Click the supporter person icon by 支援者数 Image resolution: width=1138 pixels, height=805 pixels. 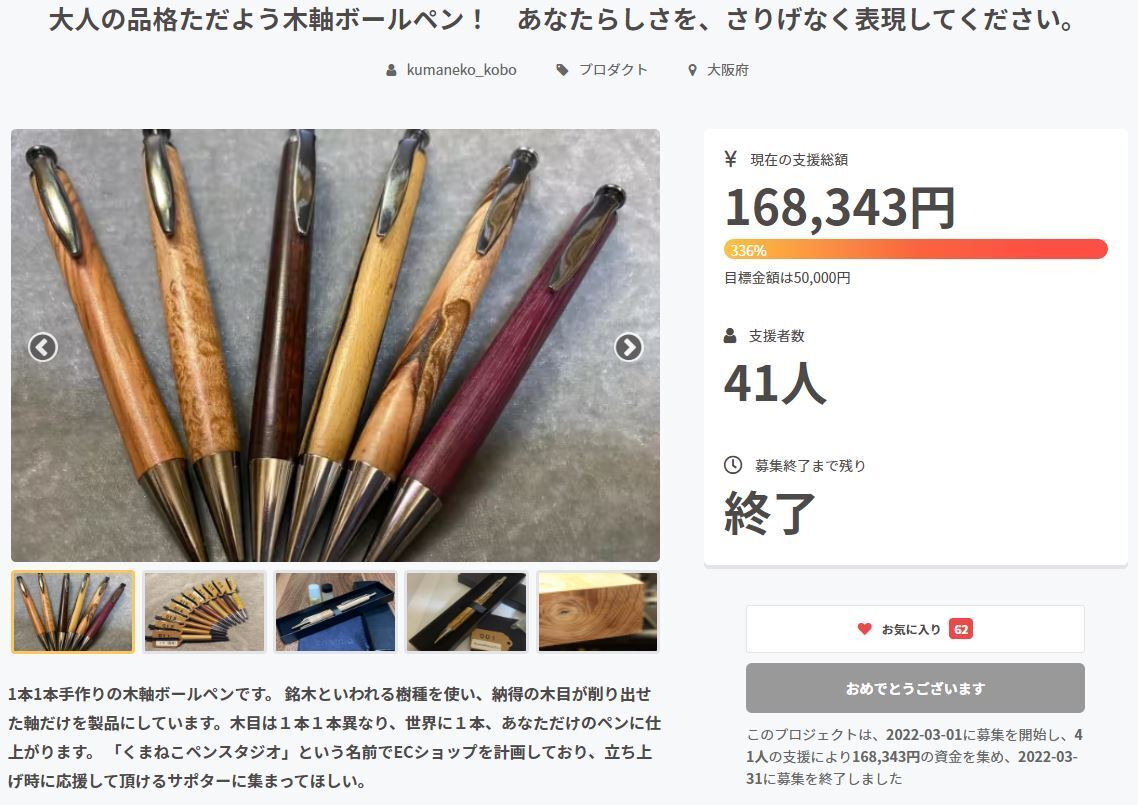click(730, 335)
